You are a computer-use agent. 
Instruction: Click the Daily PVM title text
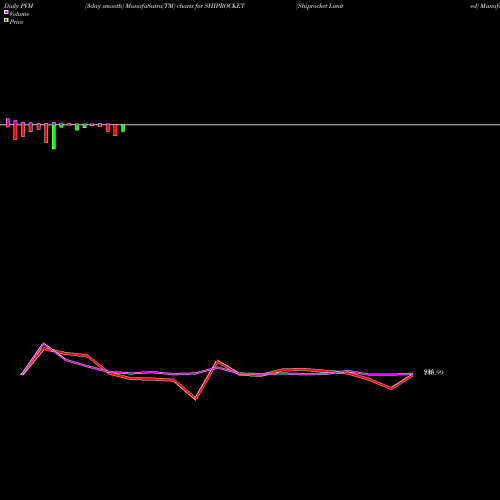pyautogui.click(x=19, y=6)
